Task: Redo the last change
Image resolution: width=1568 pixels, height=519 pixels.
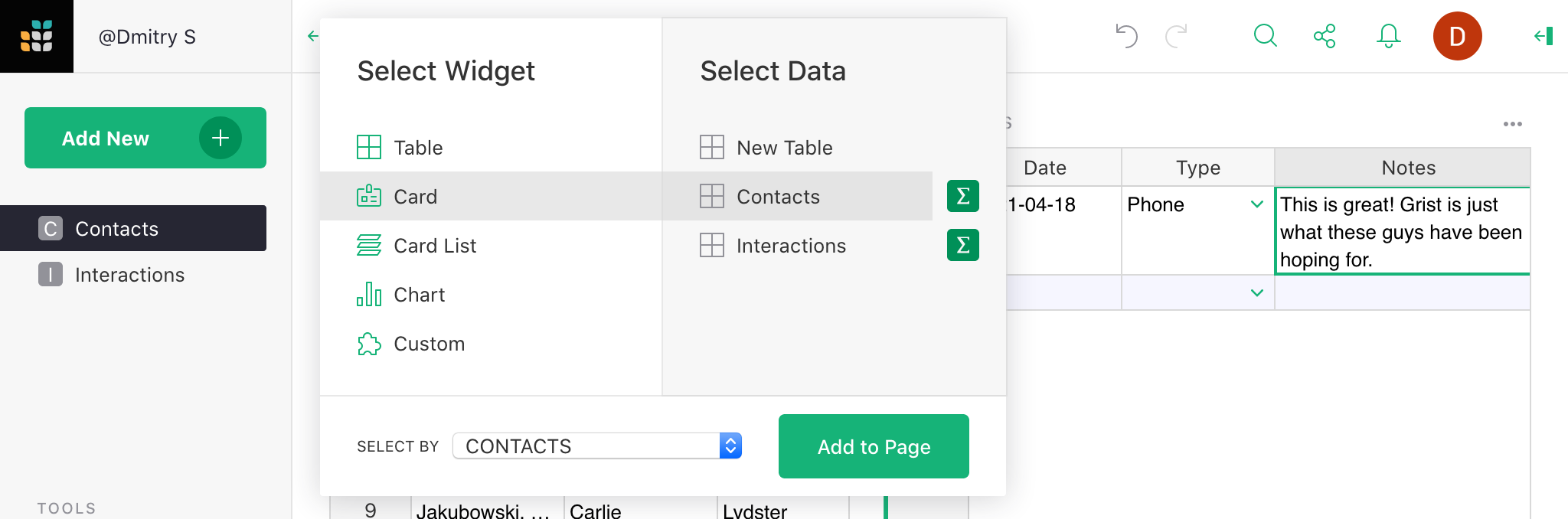Action: (x=1177, y=35)
